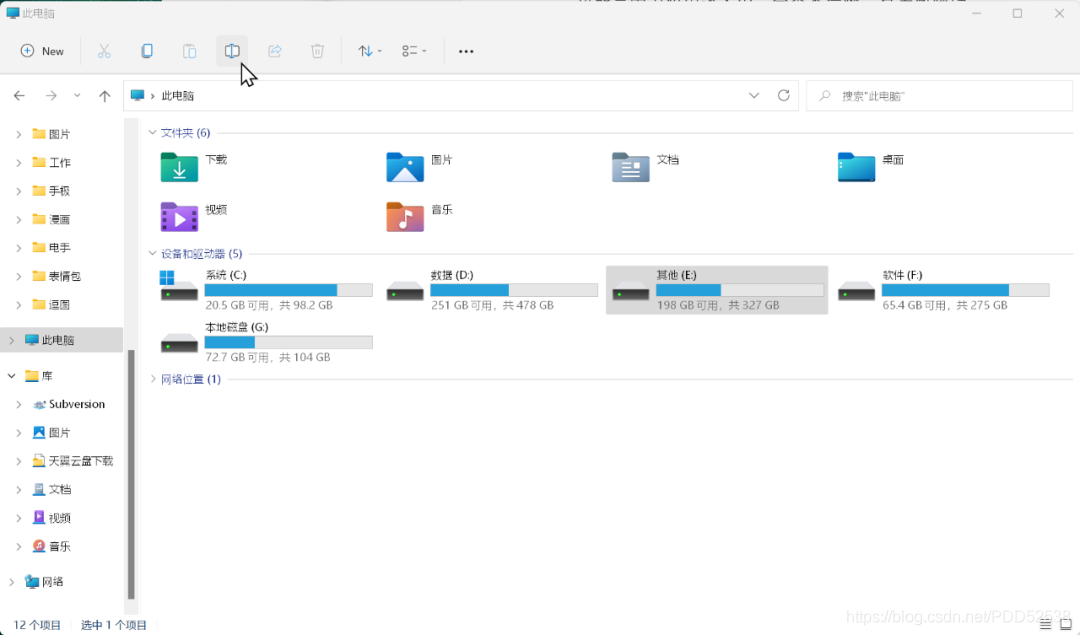Go back with the left arrow
This screenshot has width=1080, height=635.
(19, 96)
